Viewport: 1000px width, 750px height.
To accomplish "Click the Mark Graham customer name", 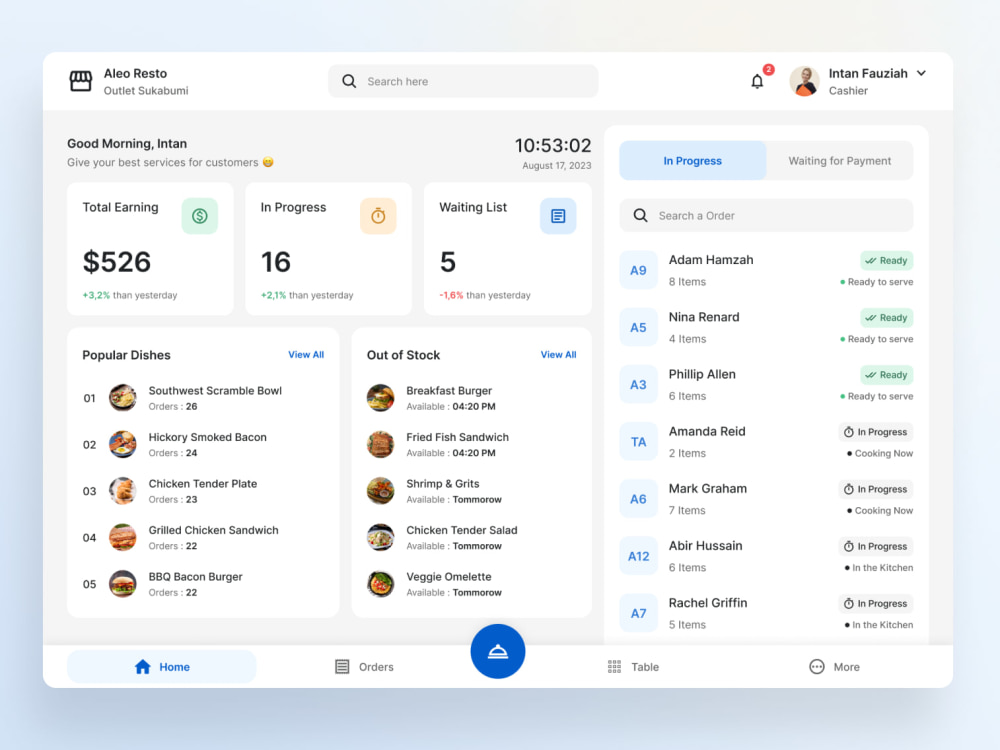I will tap(707, 489).
